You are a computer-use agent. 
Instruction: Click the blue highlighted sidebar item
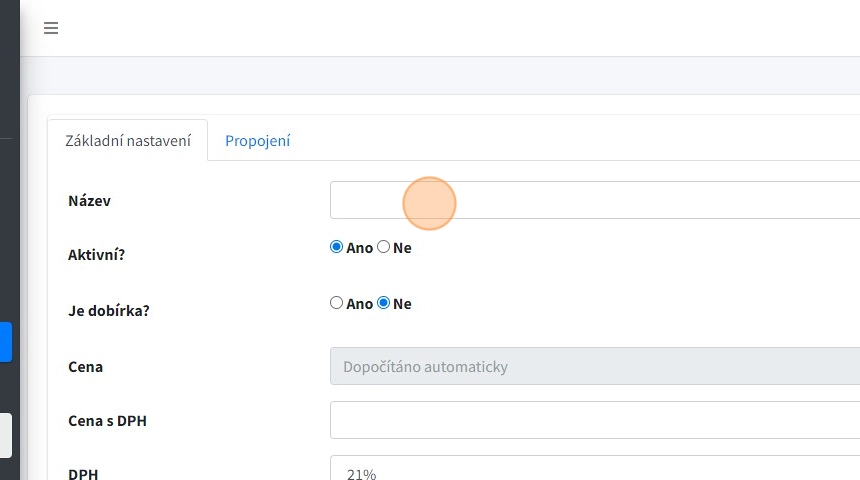click(5, 341)
